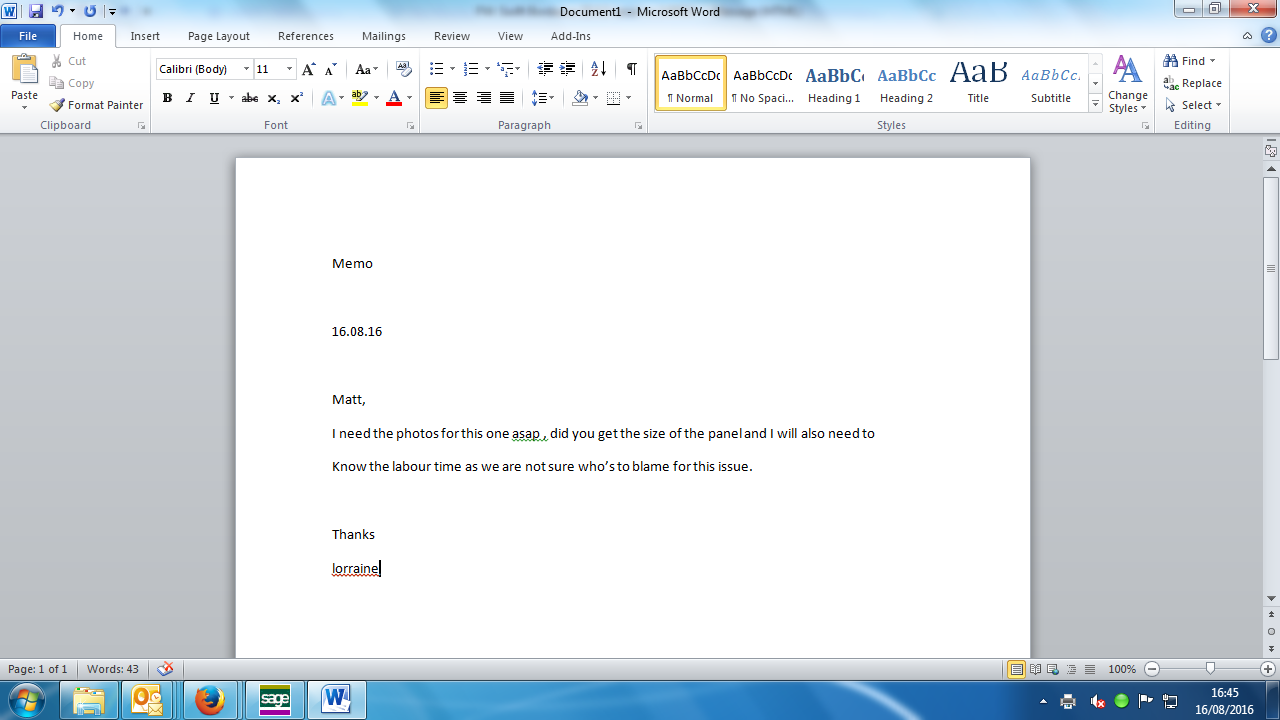Enable Center text alignment
The width and height of the screenshot is (1280, 720).
click(460, 98)
